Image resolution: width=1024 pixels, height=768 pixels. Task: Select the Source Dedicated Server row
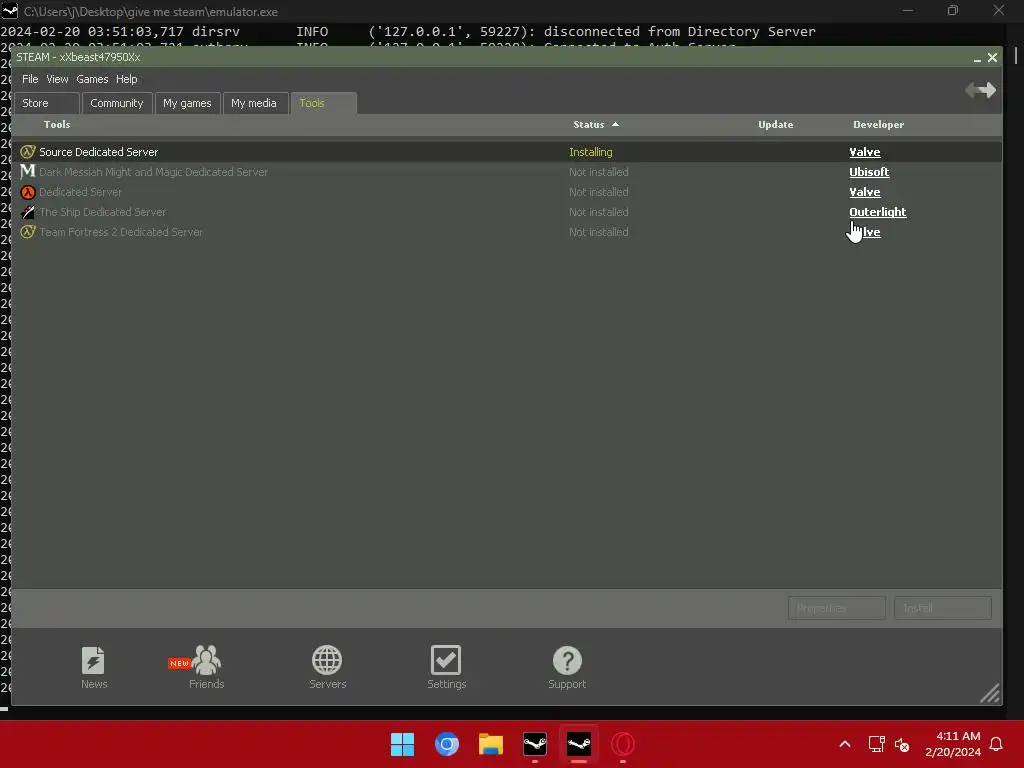pos(507,152)
